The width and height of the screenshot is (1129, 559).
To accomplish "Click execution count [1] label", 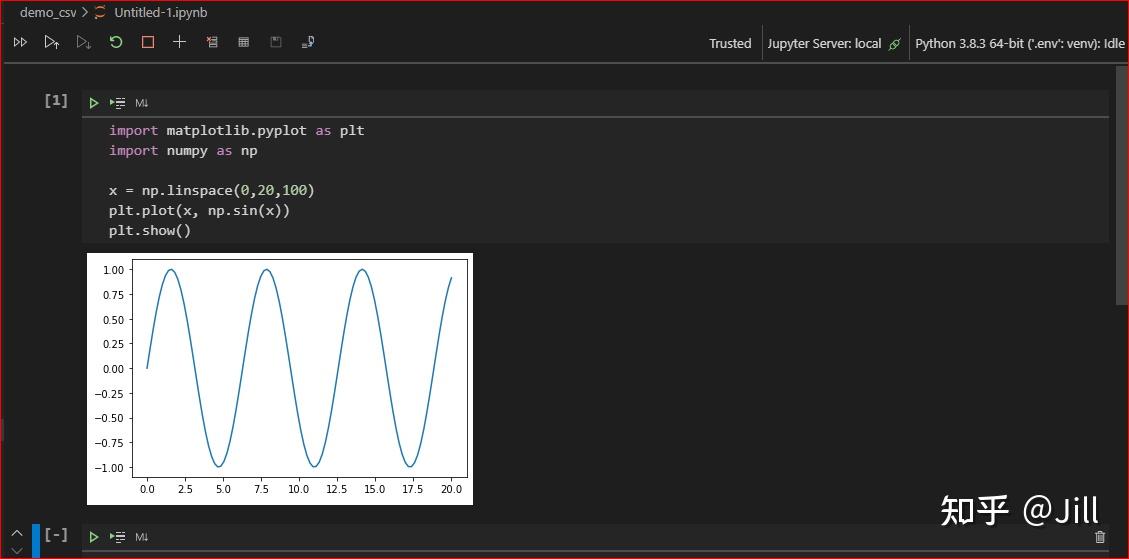I will point(56,100).
